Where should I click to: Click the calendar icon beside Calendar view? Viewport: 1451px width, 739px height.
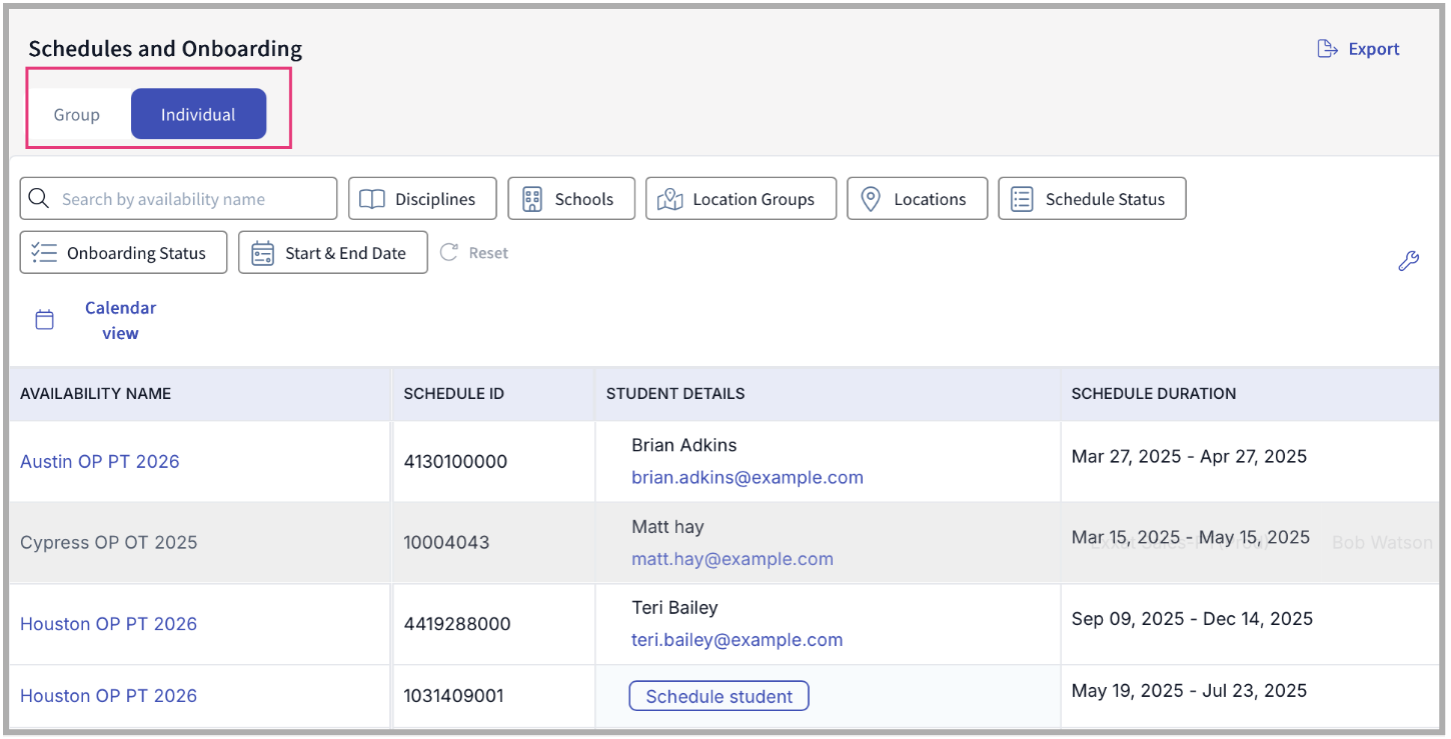[45, 320]
